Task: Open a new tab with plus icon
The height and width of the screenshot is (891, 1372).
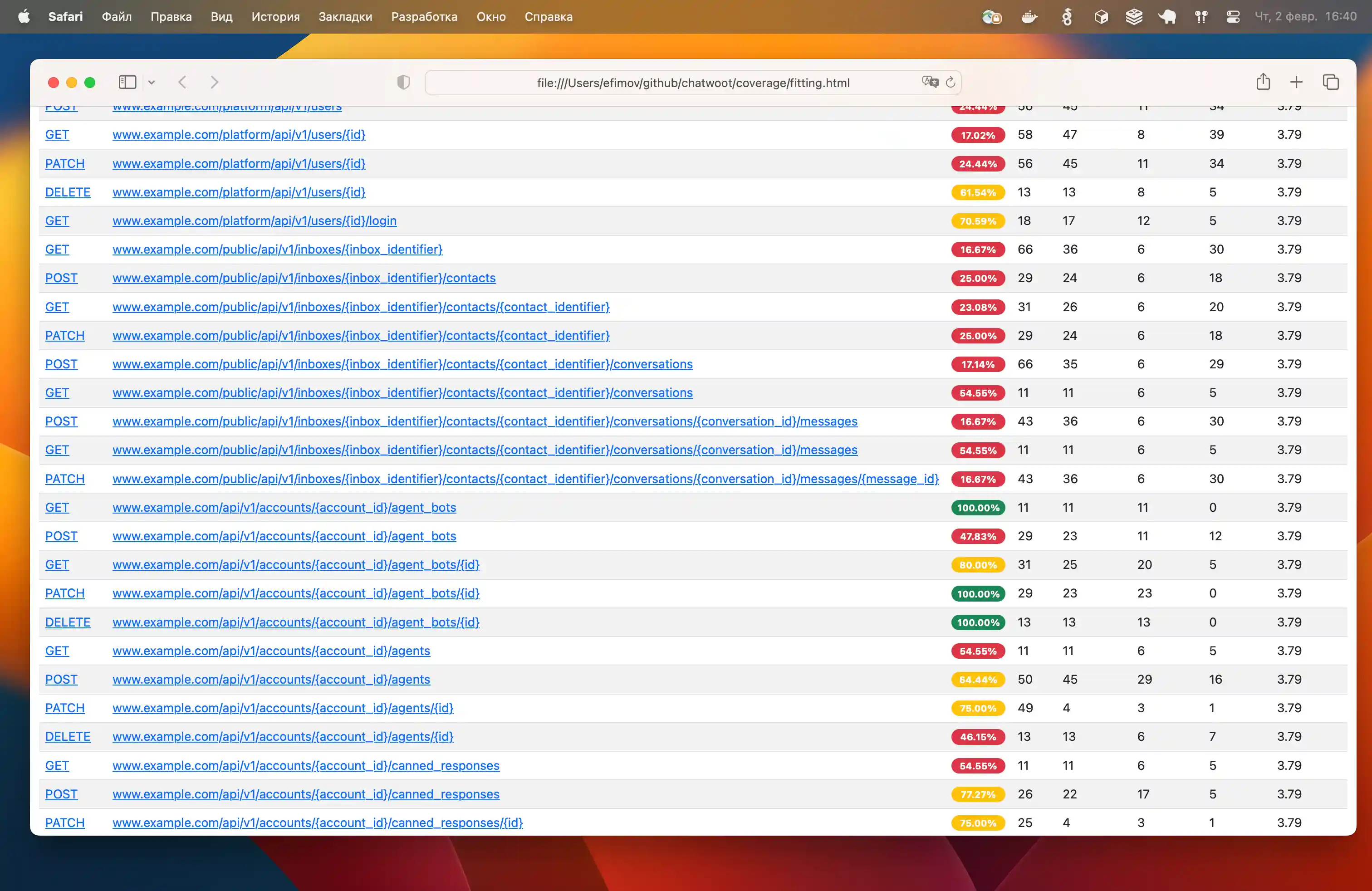Action: pyautogui.click(x=1296, y=83)
